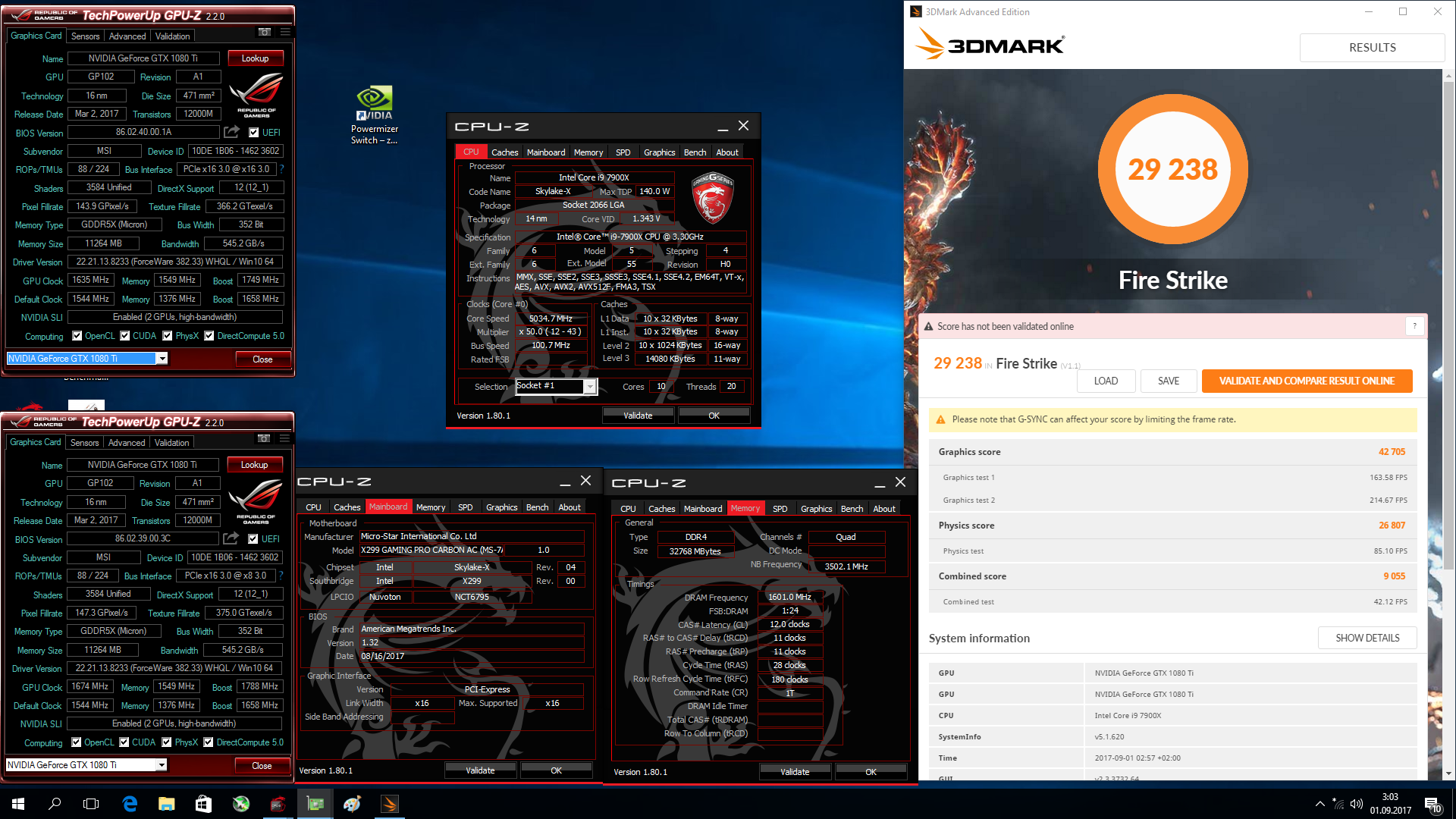Screen dimensions: 1456x819
Task: Click the MSI Gaming G Series dragon logo in CPU-Z
Action: [x=712, y=198]
